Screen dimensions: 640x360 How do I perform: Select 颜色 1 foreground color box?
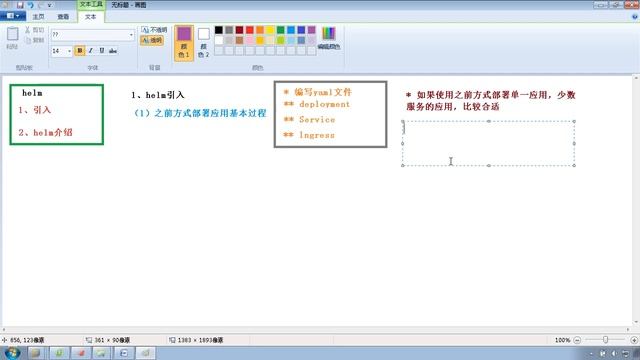tap(184, 43)
